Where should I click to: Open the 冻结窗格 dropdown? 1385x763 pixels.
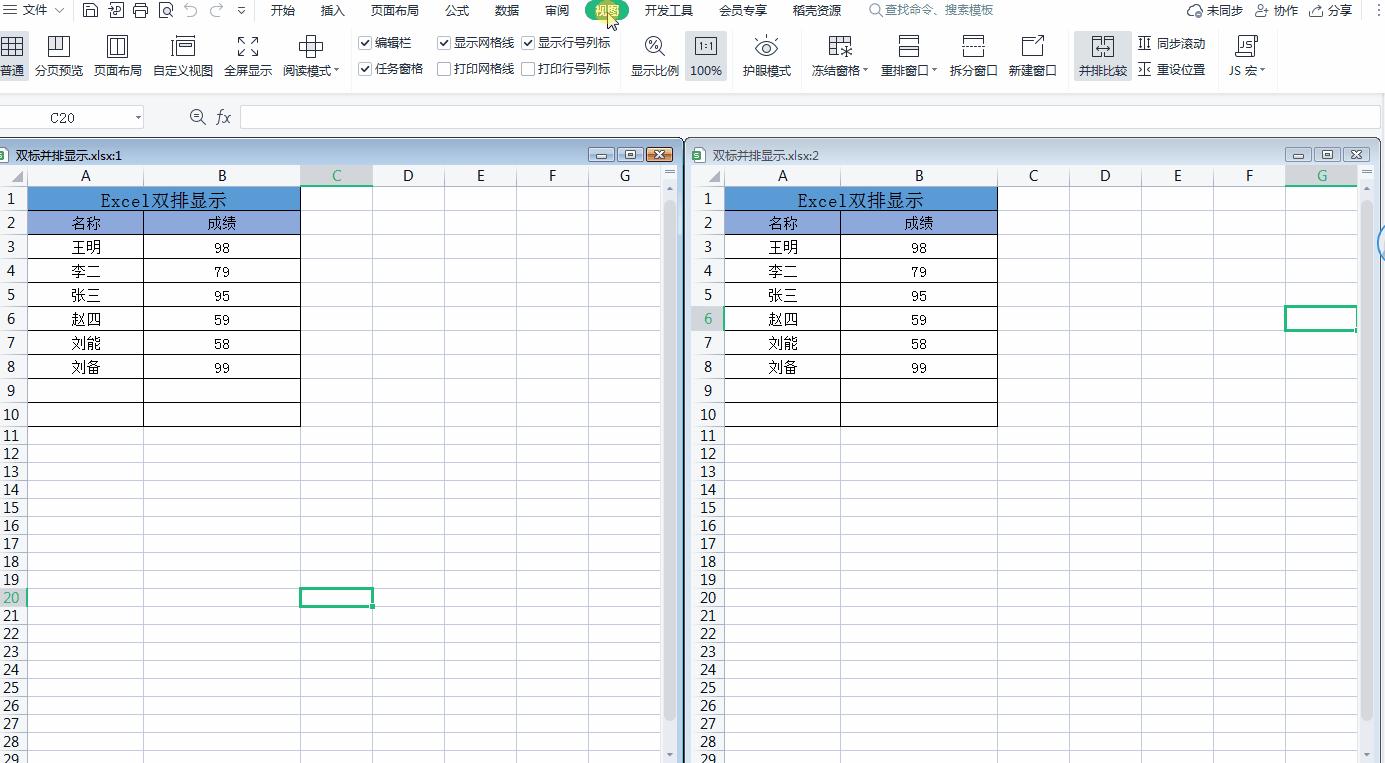(840, 56)
